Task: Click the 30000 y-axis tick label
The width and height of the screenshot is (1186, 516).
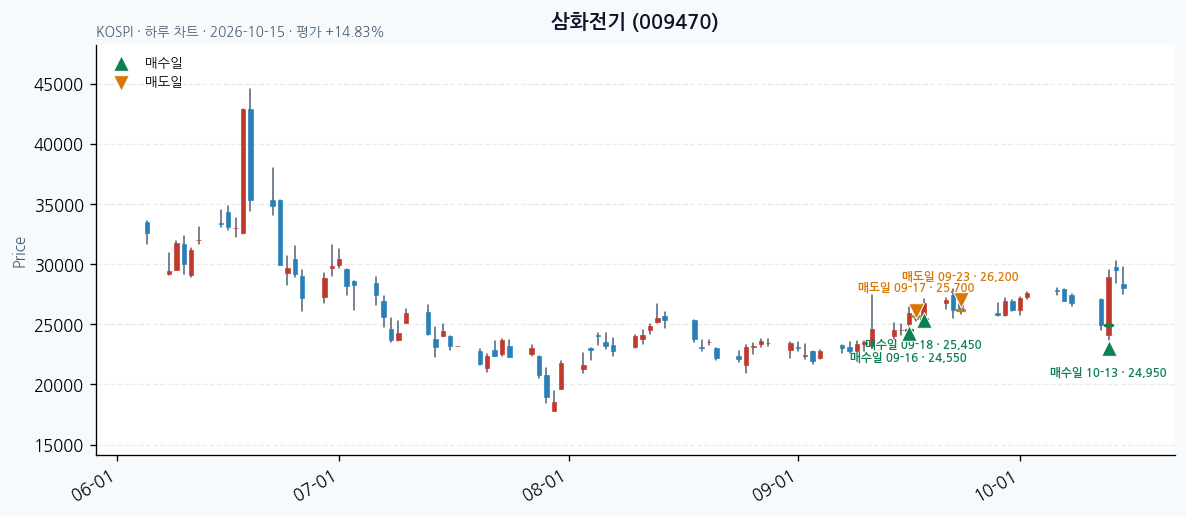Action: coord(58,265)
